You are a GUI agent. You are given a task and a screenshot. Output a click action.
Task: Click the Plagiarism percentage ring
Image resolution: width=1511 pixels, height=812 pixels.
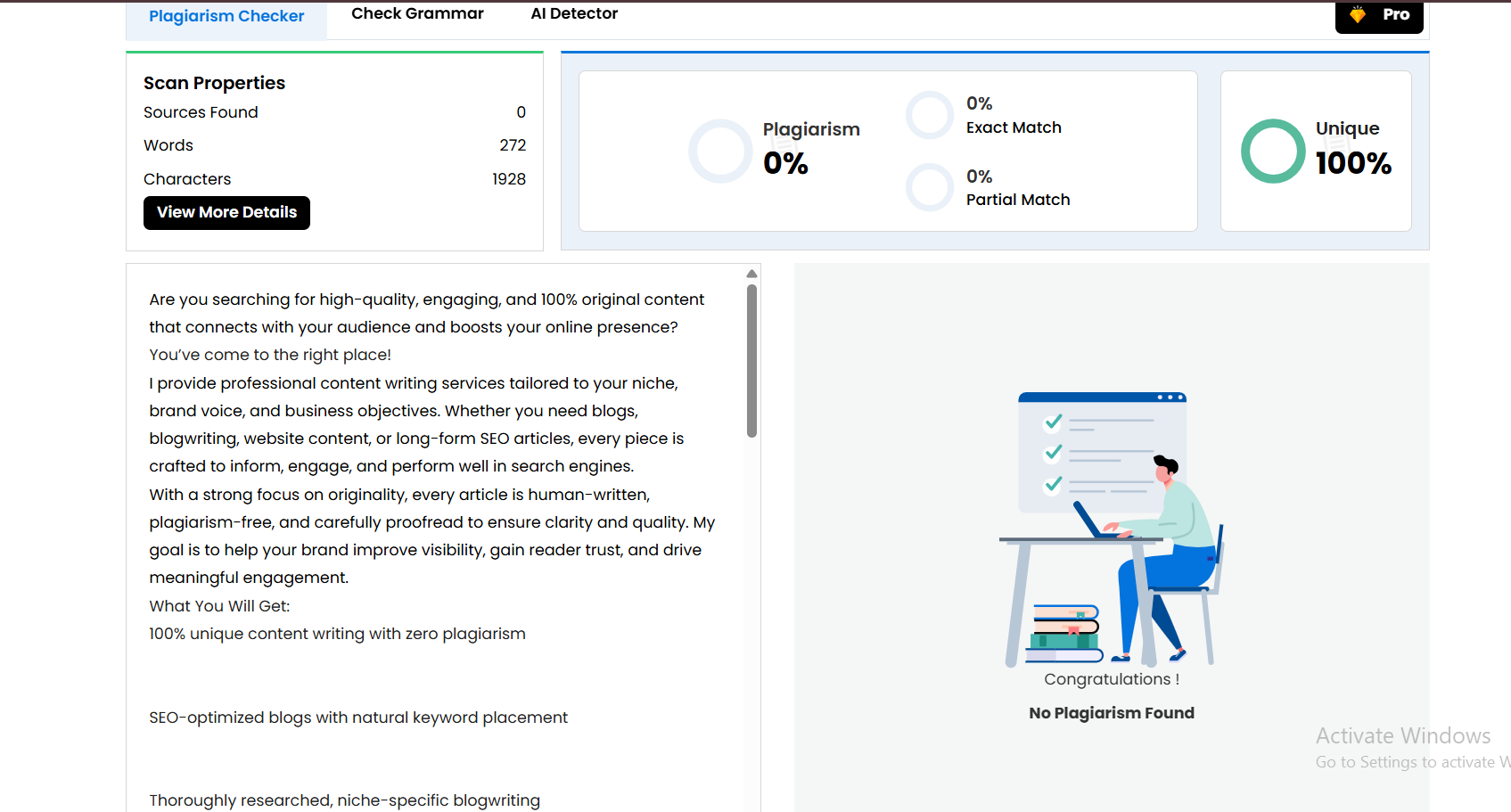(x=720, y=151)
